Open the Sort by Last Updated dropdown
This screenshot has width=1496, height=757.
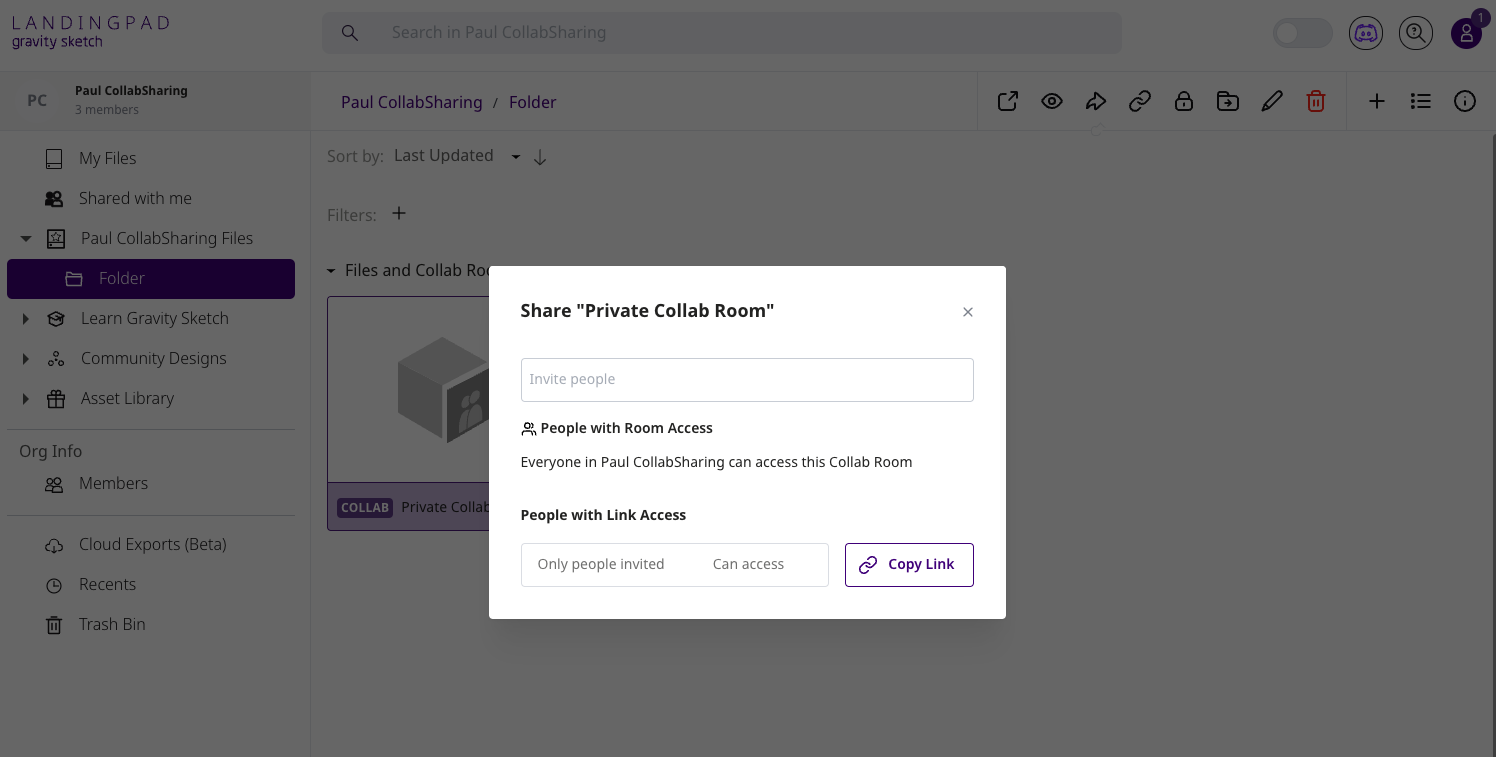(457, 156)
